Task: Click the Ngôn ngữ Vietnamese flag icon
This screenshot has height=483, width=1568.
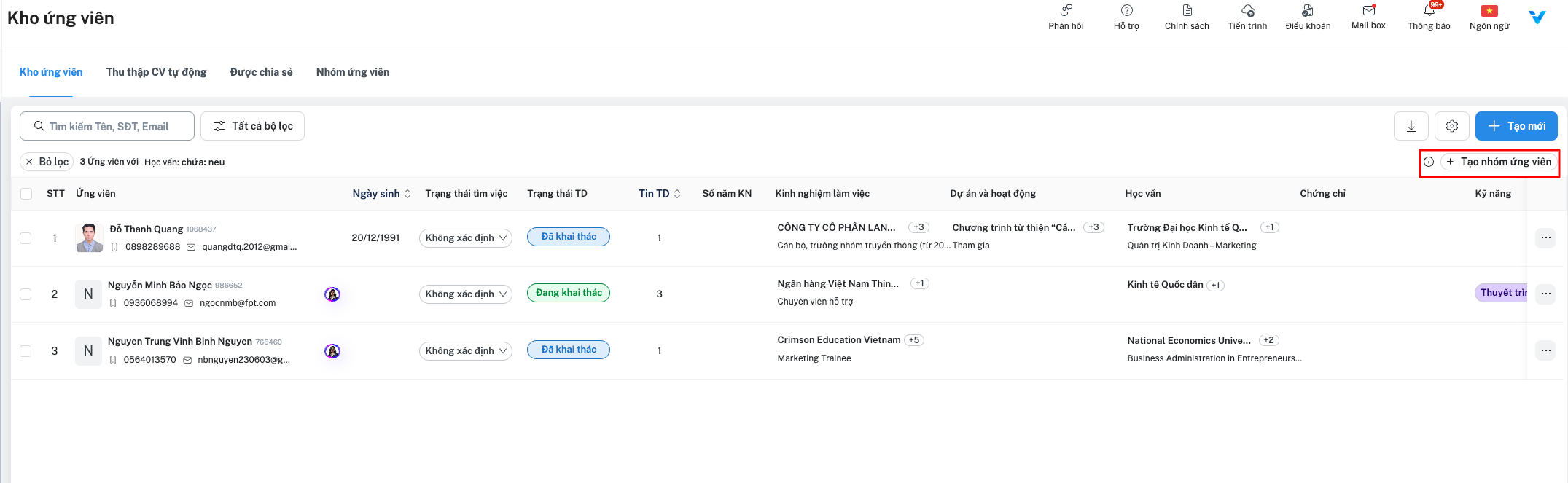Action: (x=1489, y=11)
